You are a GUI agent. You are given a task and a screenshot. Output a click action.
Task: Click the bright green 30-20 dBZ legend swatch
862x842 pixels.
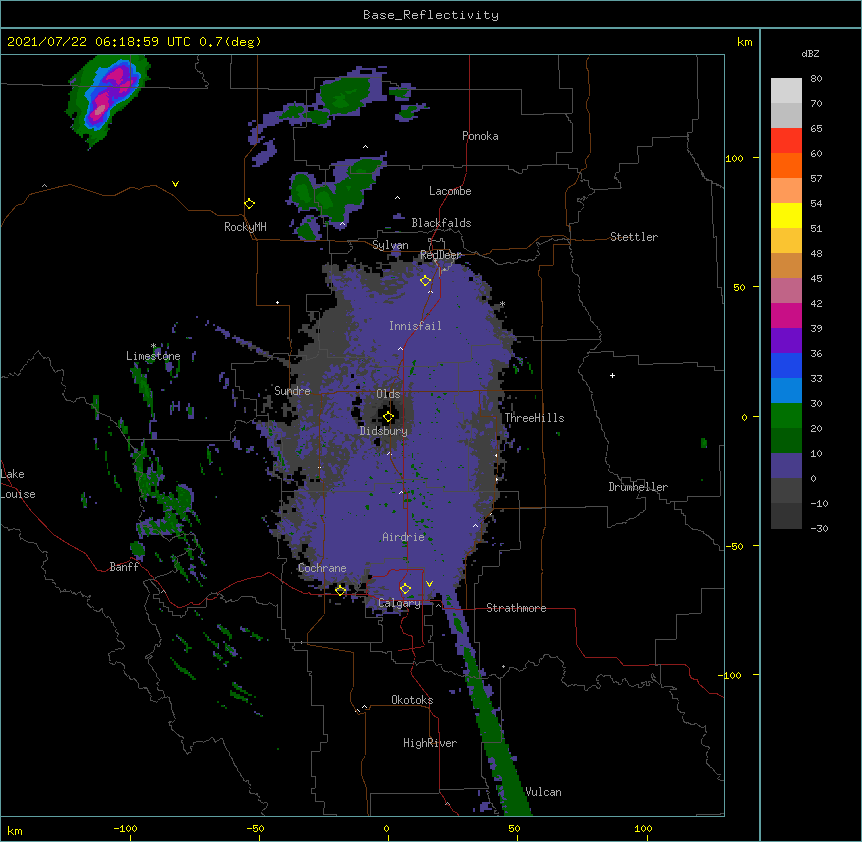point(786,416)
